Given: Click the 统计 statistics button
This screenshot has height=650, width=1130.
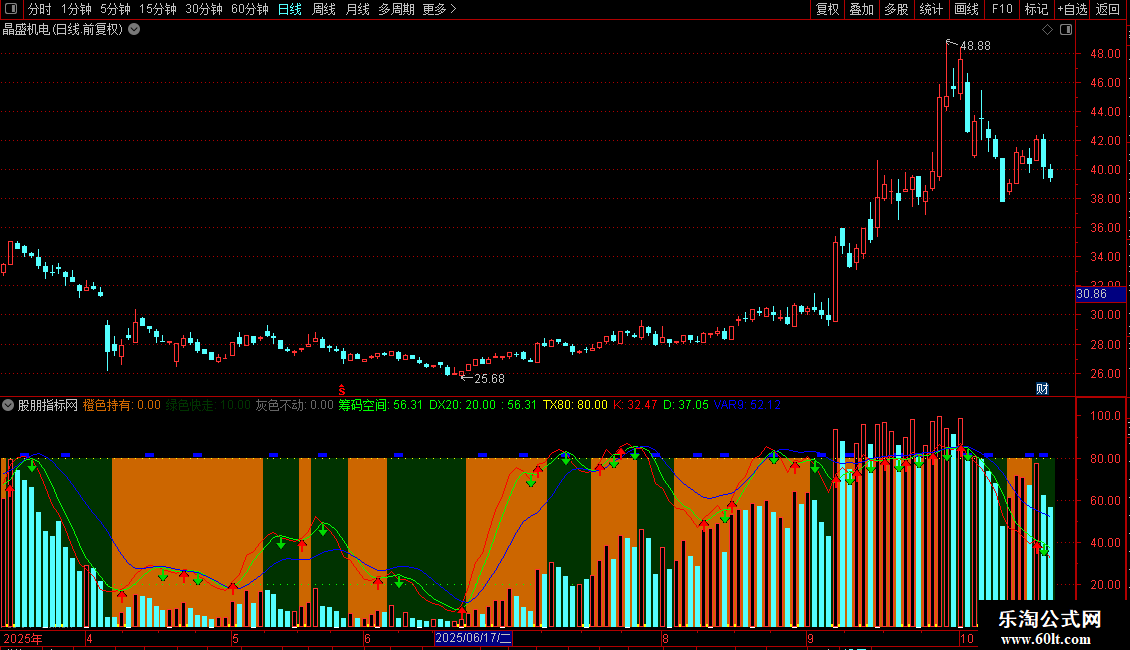Looking at the screenshot, I should [931, 9].
